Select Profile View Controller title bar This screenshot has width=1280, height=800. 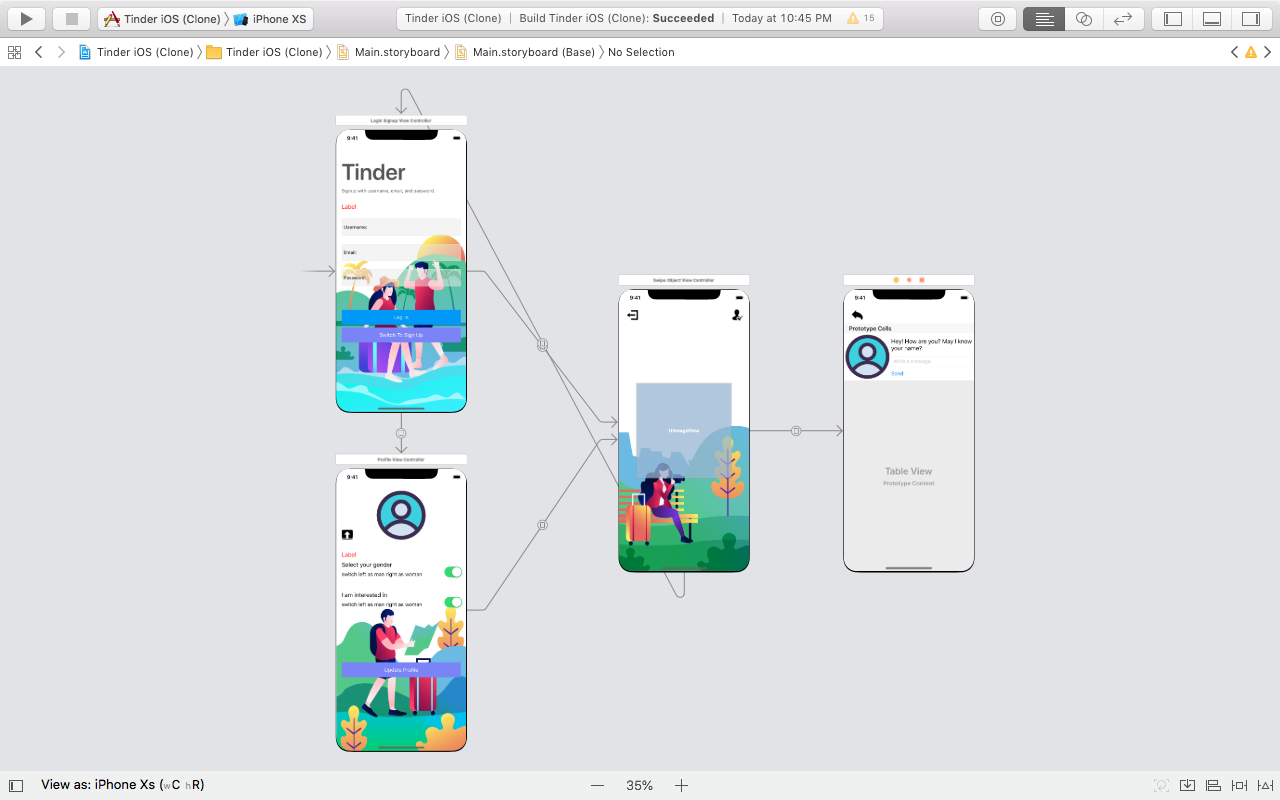click(401, 460)
